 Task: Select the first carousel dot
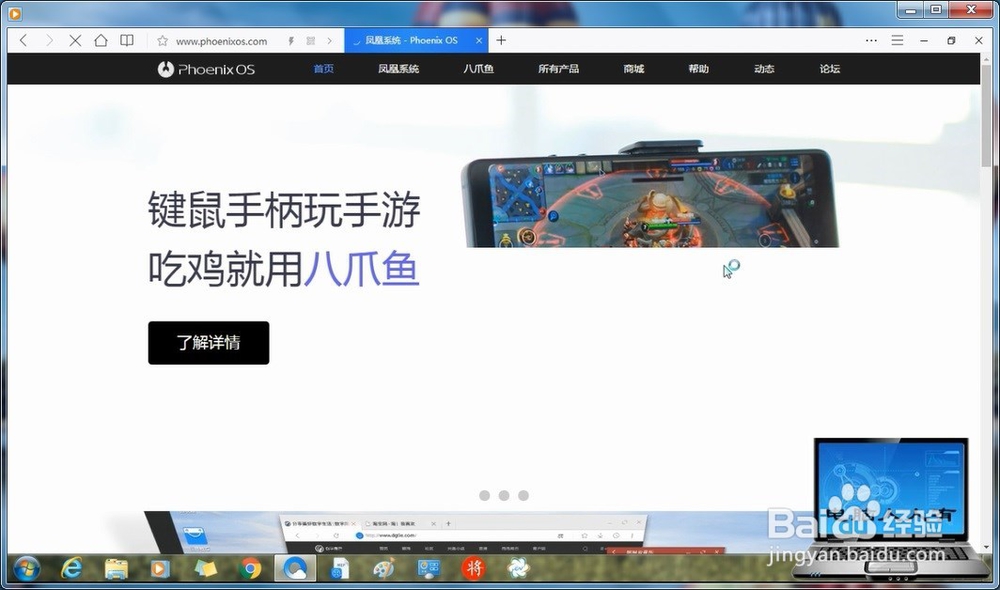pos(485,496)
